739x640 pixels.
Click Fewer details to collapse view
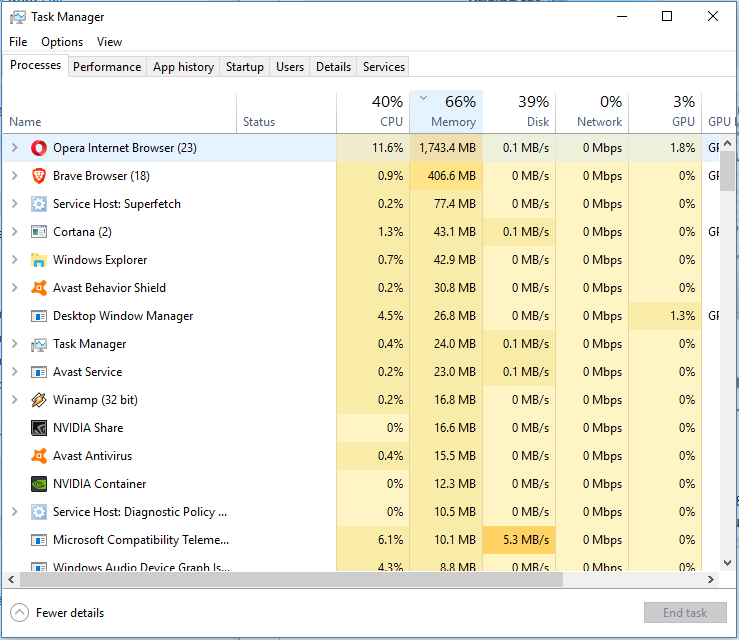[57, 613]
